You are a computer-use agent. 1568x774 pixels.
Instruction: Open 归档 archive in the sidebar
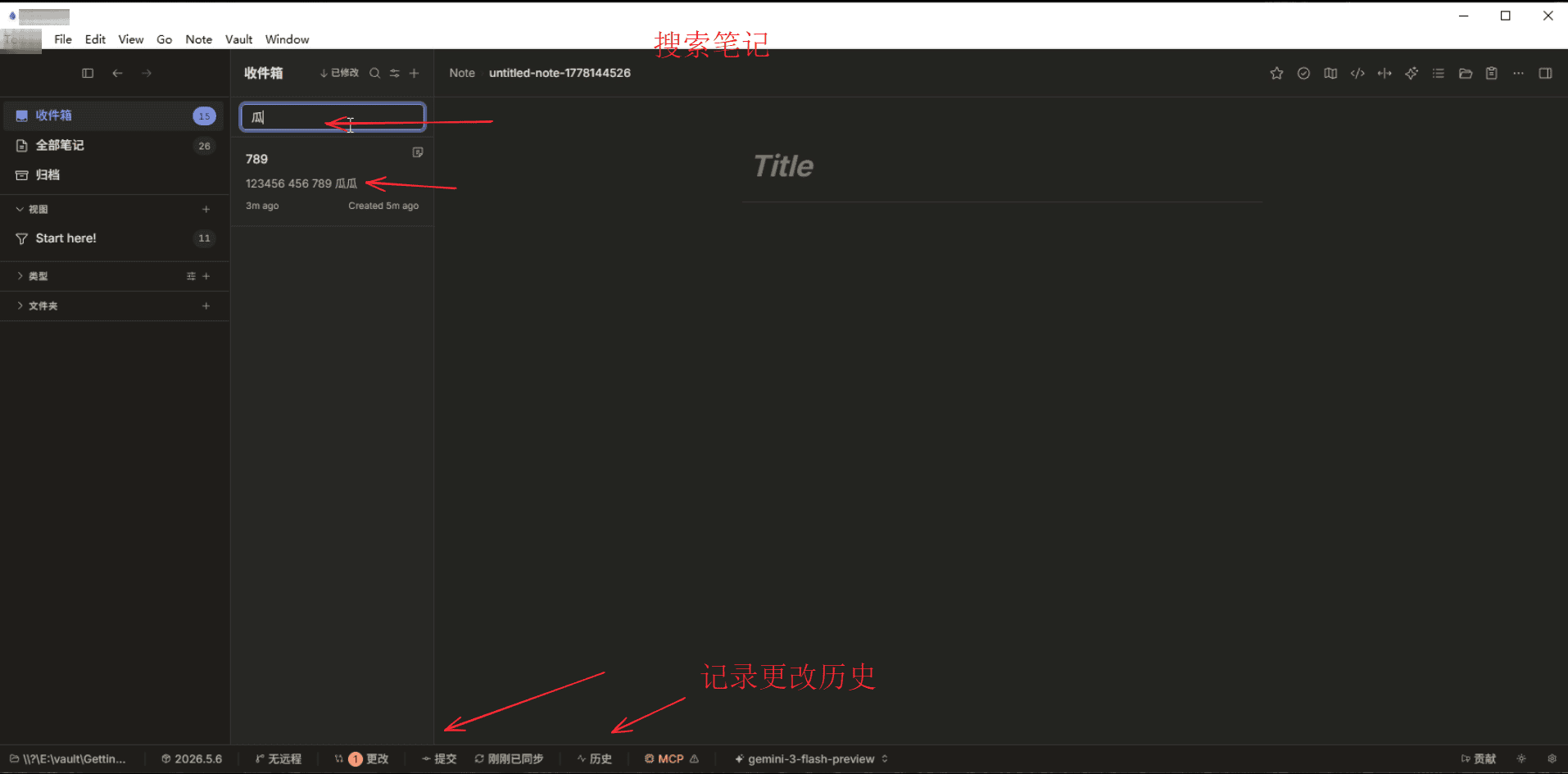[x=114, y=174]
